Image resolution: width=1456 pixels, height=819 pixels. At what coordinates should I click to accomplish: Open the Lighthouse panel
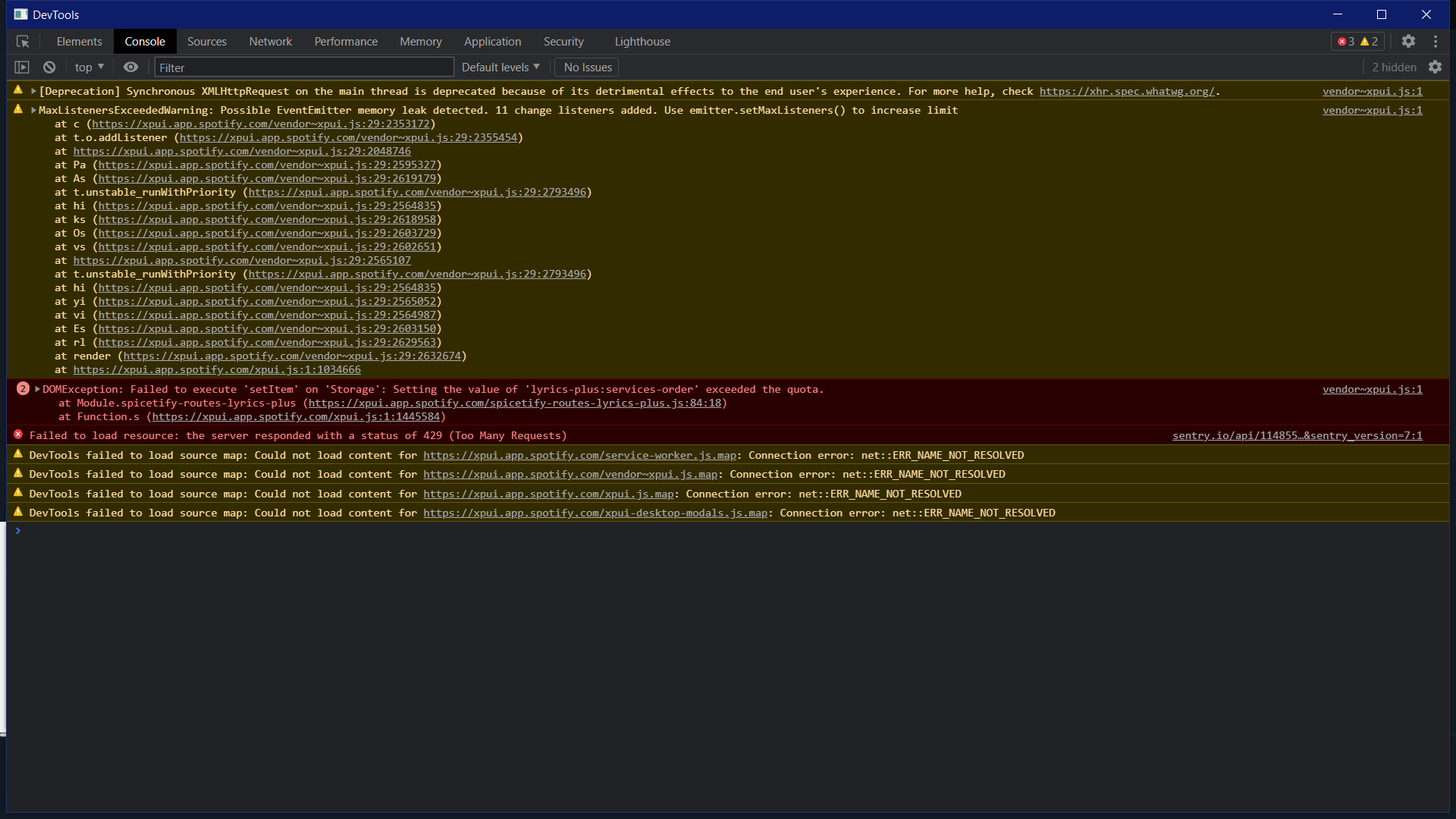(x=642, y=42)
